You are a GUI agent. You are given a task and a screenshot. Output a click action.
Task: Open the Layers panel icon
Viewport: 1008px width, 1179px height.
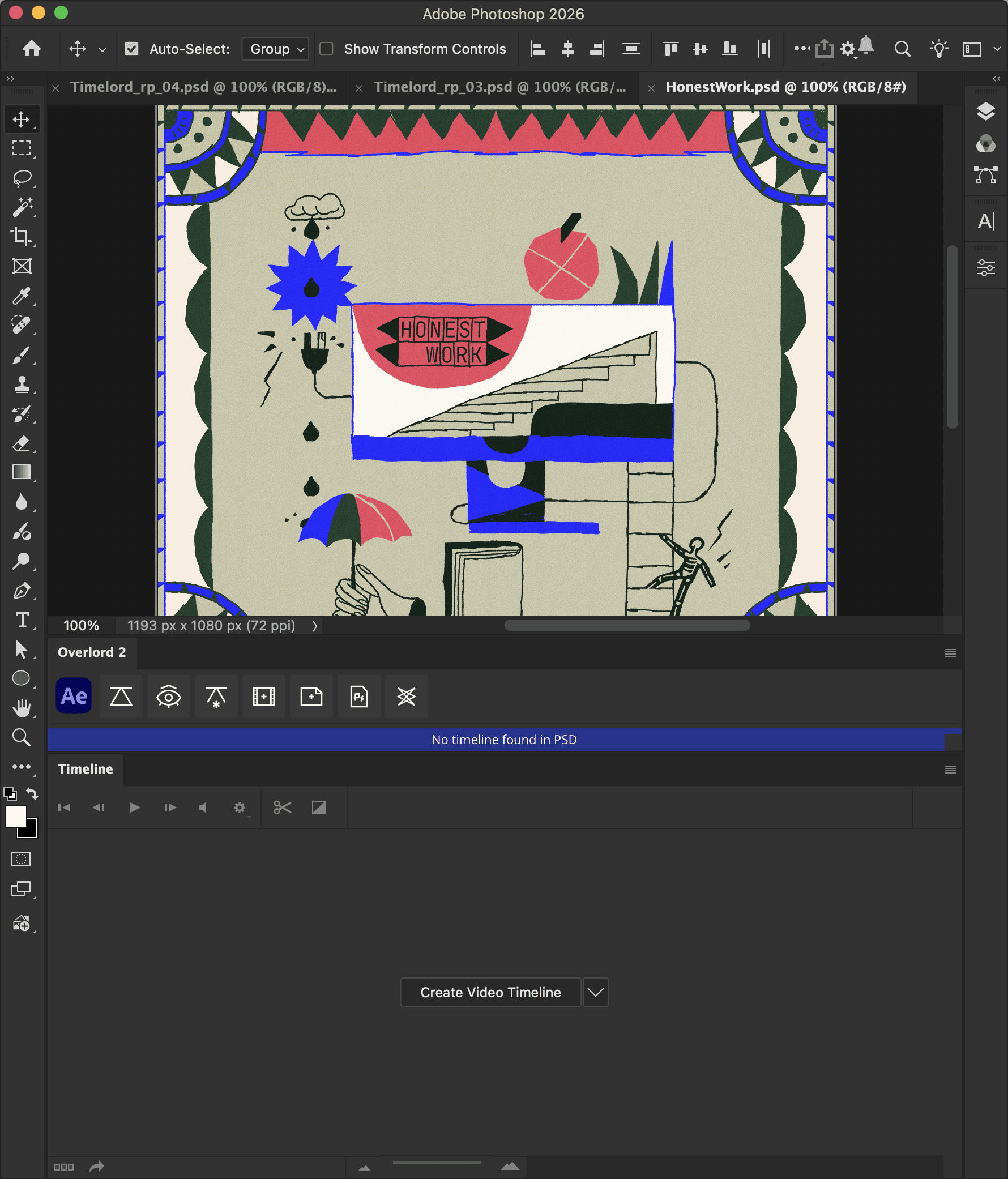coord(985,112)
